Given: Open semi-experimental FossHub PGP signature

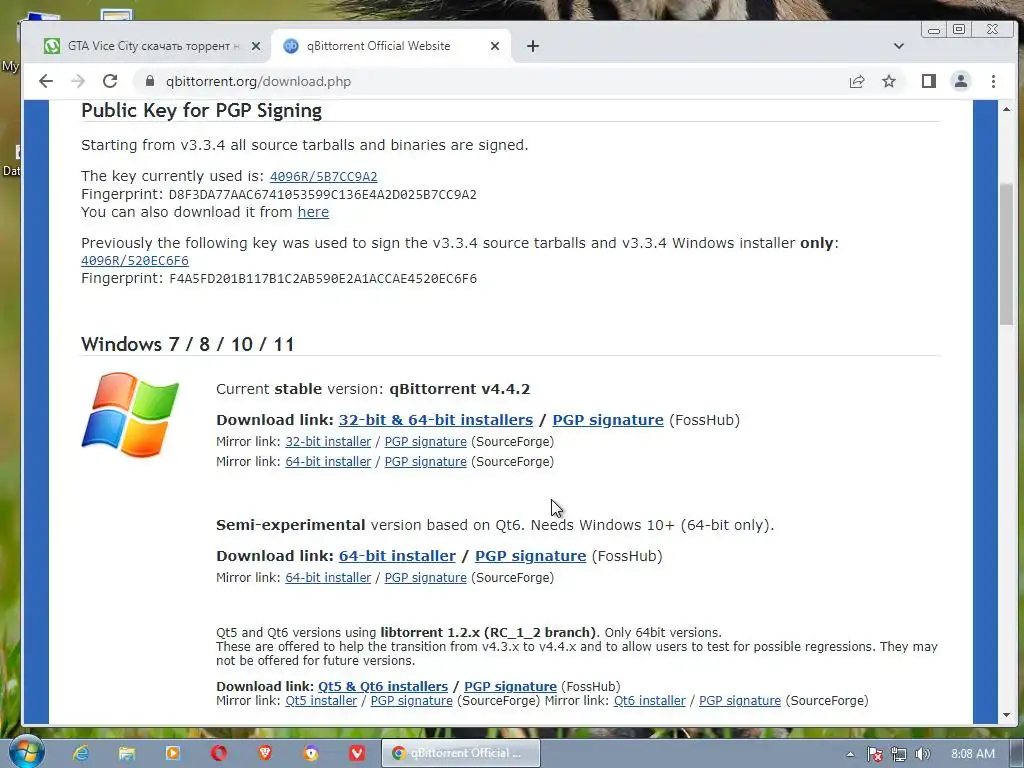Looking at the screenshot, I should pos(530,556).
